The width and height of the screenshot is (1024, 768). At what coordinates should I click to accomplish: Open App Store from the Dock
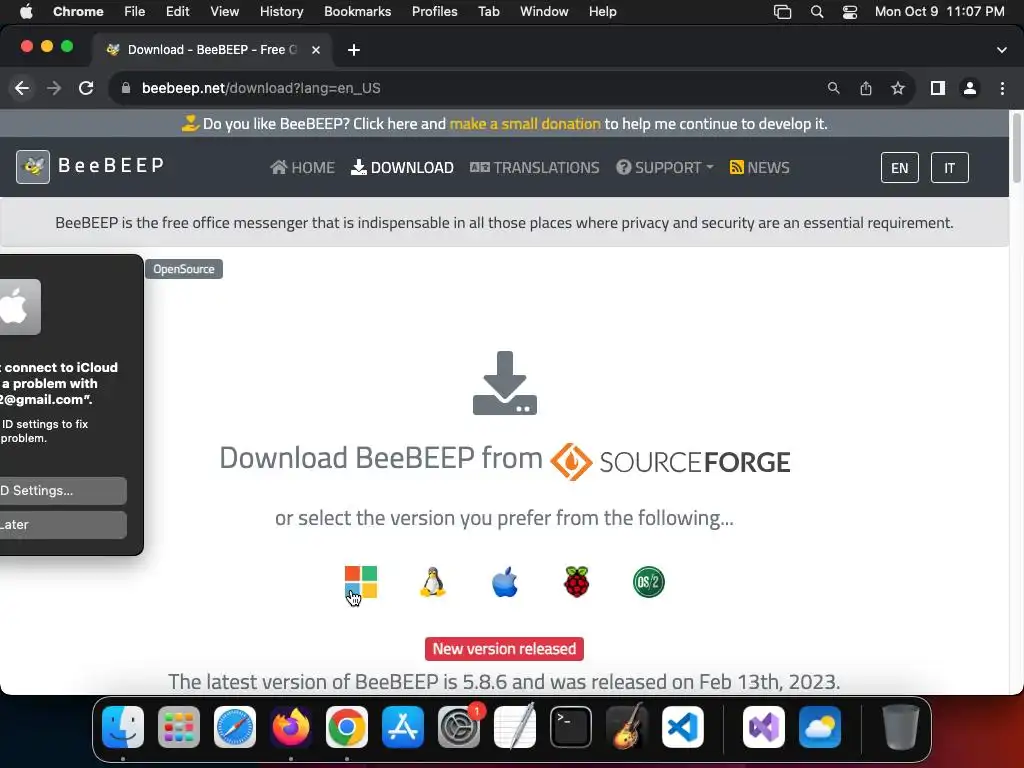click(403, 727)
